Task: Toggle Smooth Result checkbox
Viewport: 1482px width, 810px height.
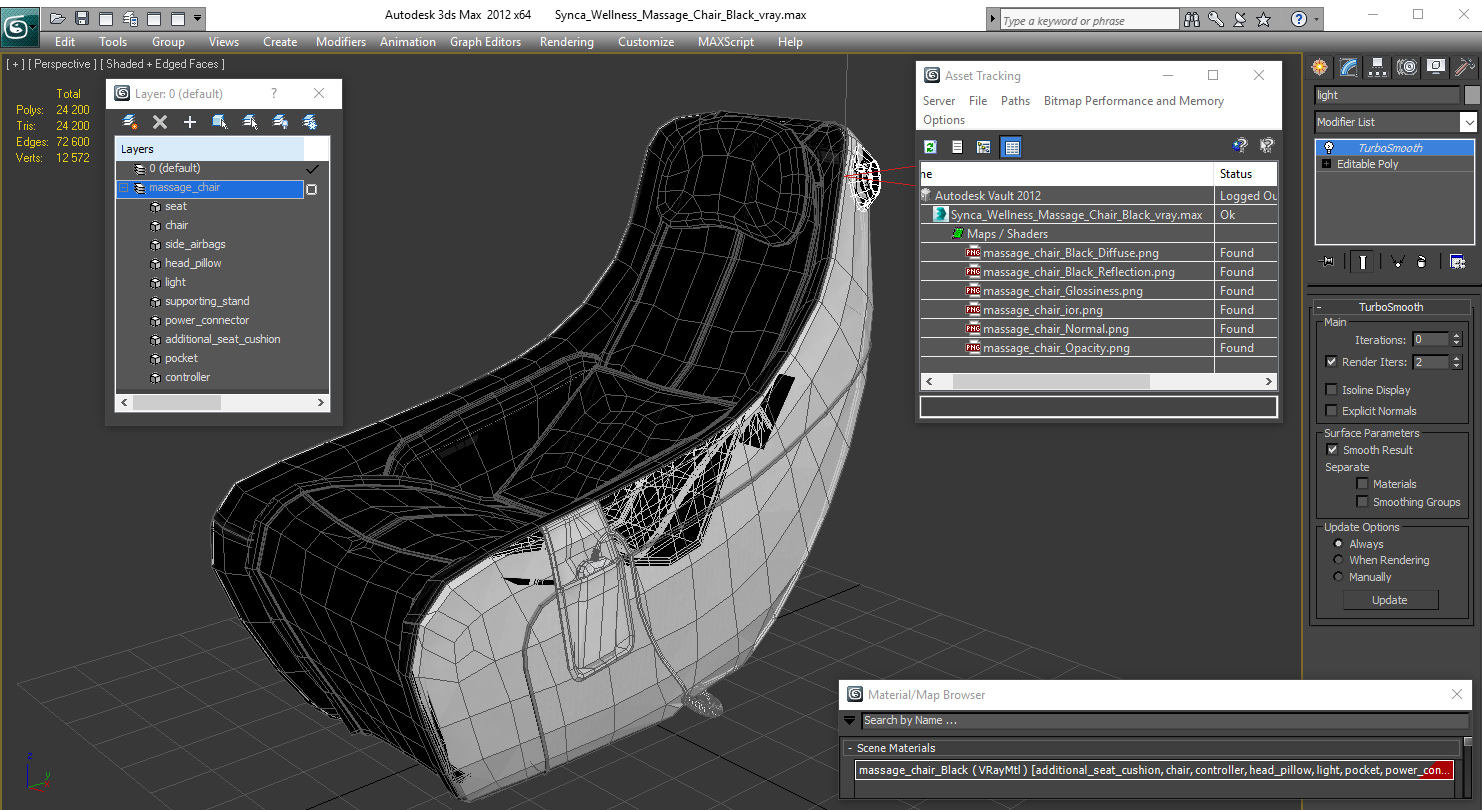Action: point(1332,450)
